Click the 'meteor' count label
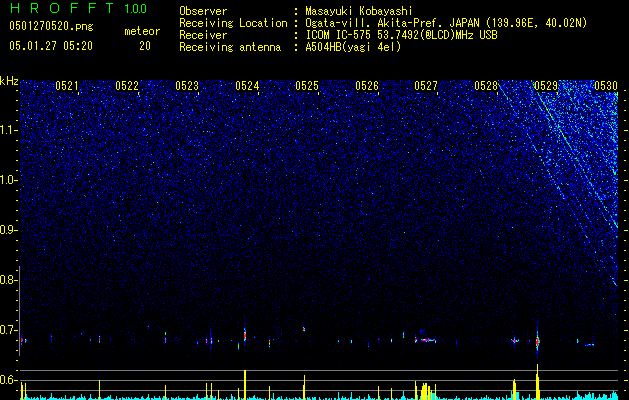This screenshot has height=400, width=629. pos(142,31)
